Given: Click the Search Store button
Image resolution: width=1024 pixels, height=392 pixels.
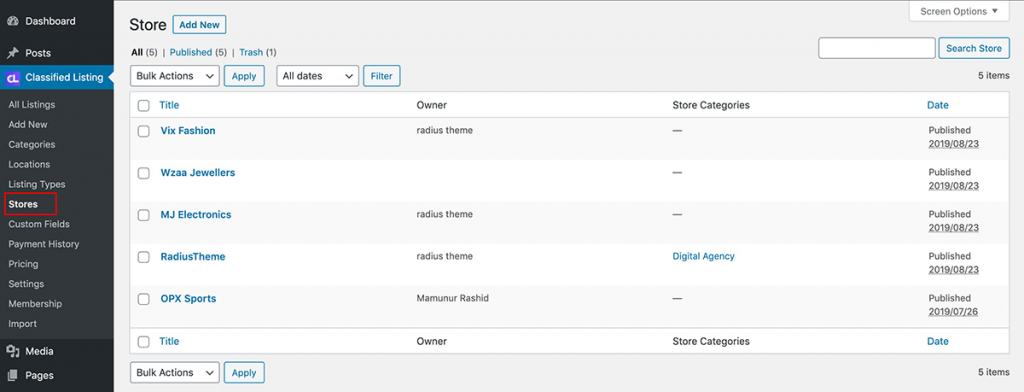Looking at the screenshot, I should (974, 48).
